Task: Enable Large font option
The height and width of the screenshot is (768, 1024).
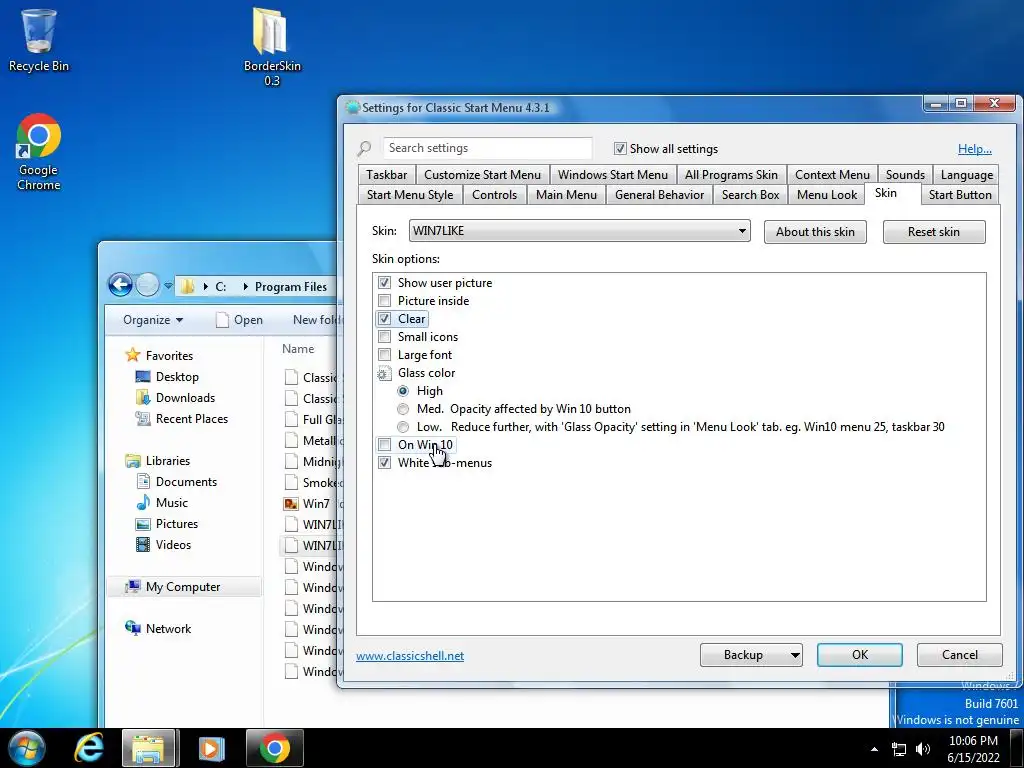Action: click(x=385, y=355)
